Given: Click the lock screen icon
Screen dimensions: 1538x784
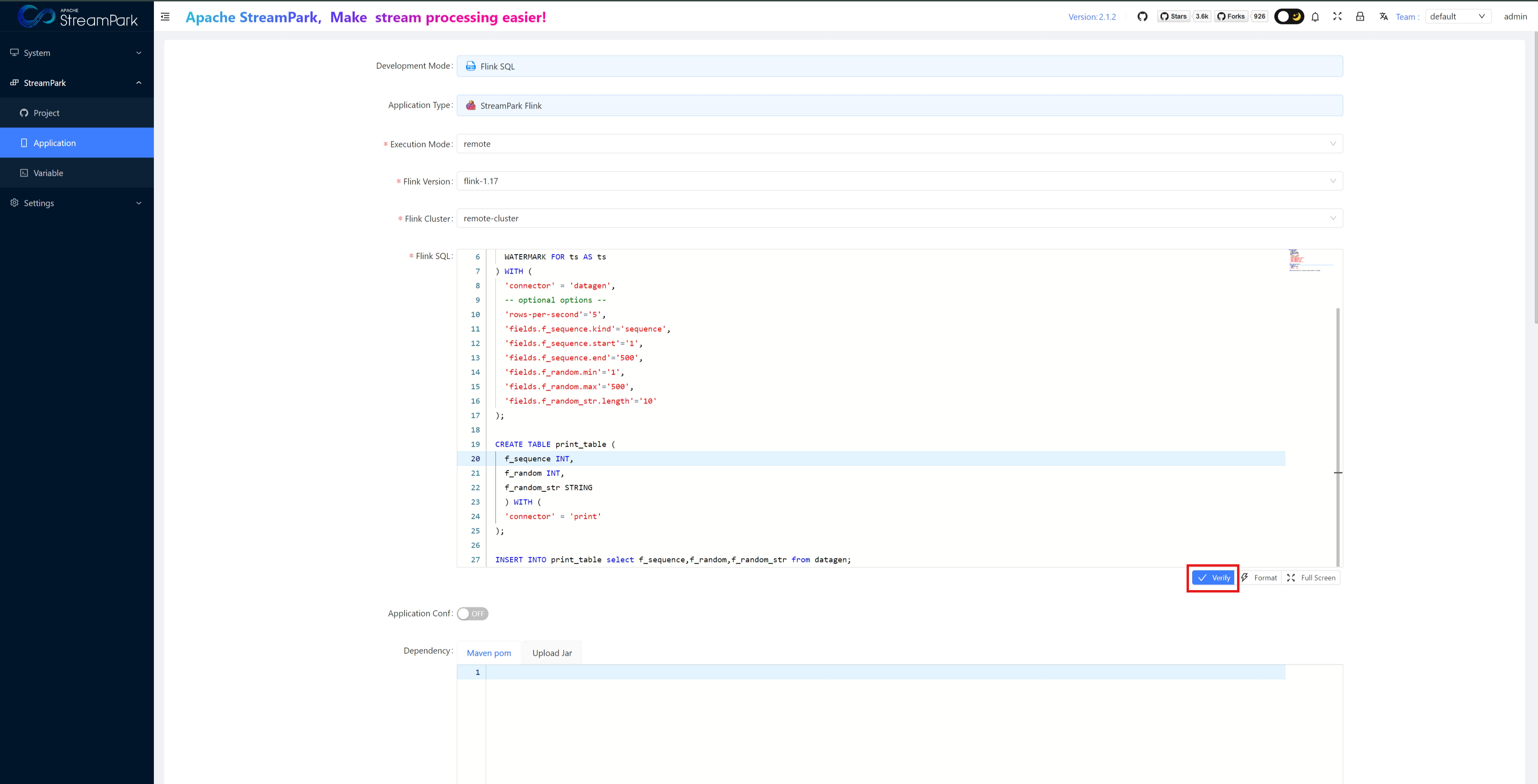Looking at the screenshot, I should 1360,17.
